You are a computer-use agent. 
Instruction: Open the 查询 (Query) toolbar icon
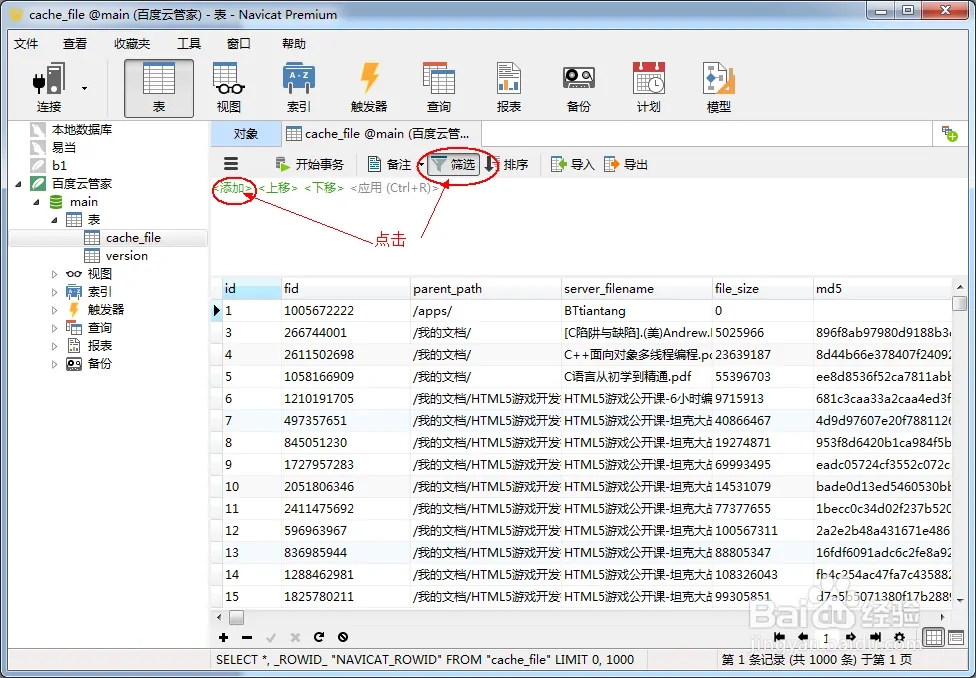tap(439, 87)
